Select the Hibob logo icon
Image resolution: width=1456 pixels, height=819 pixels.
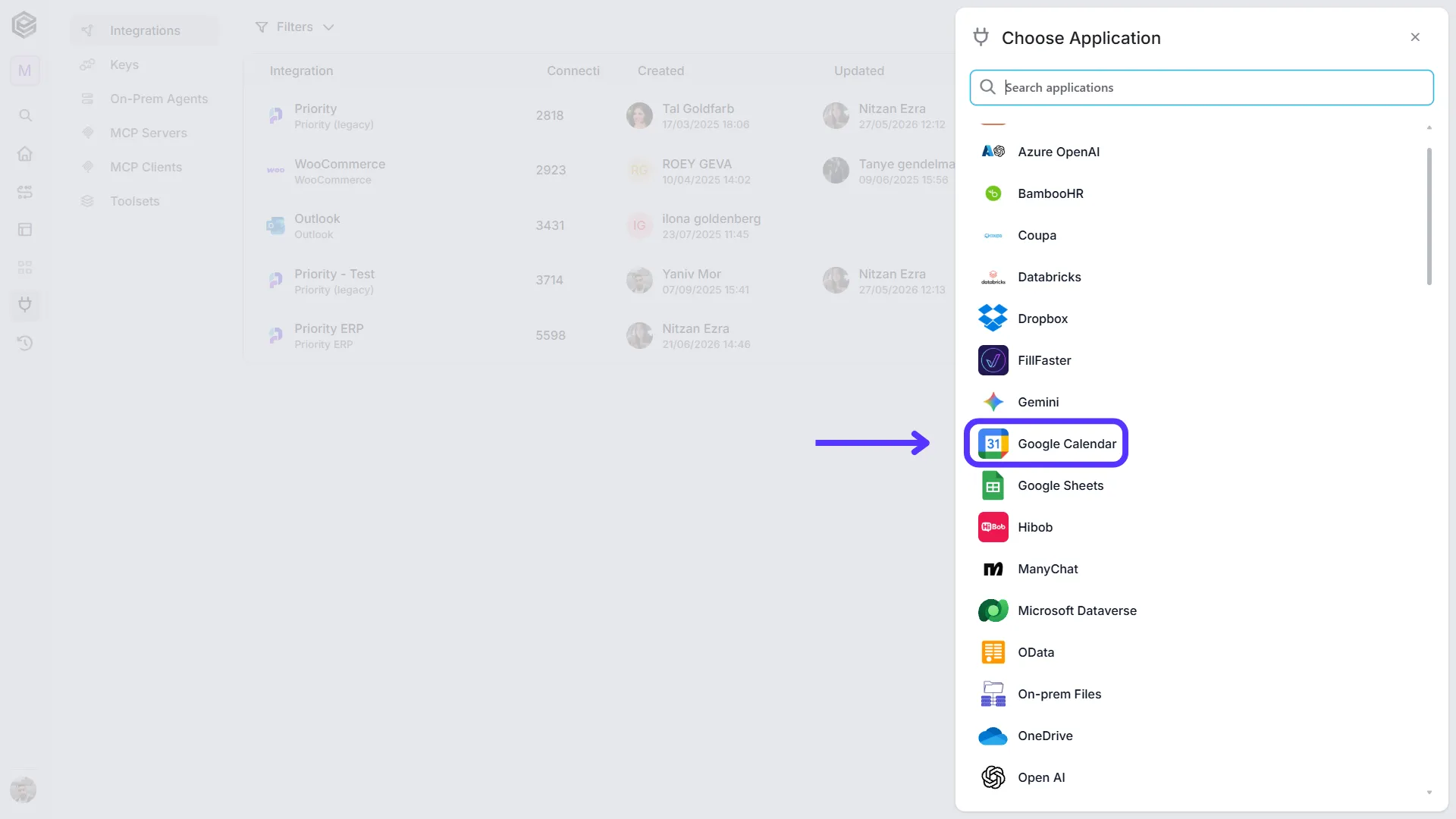pos(993,527)
